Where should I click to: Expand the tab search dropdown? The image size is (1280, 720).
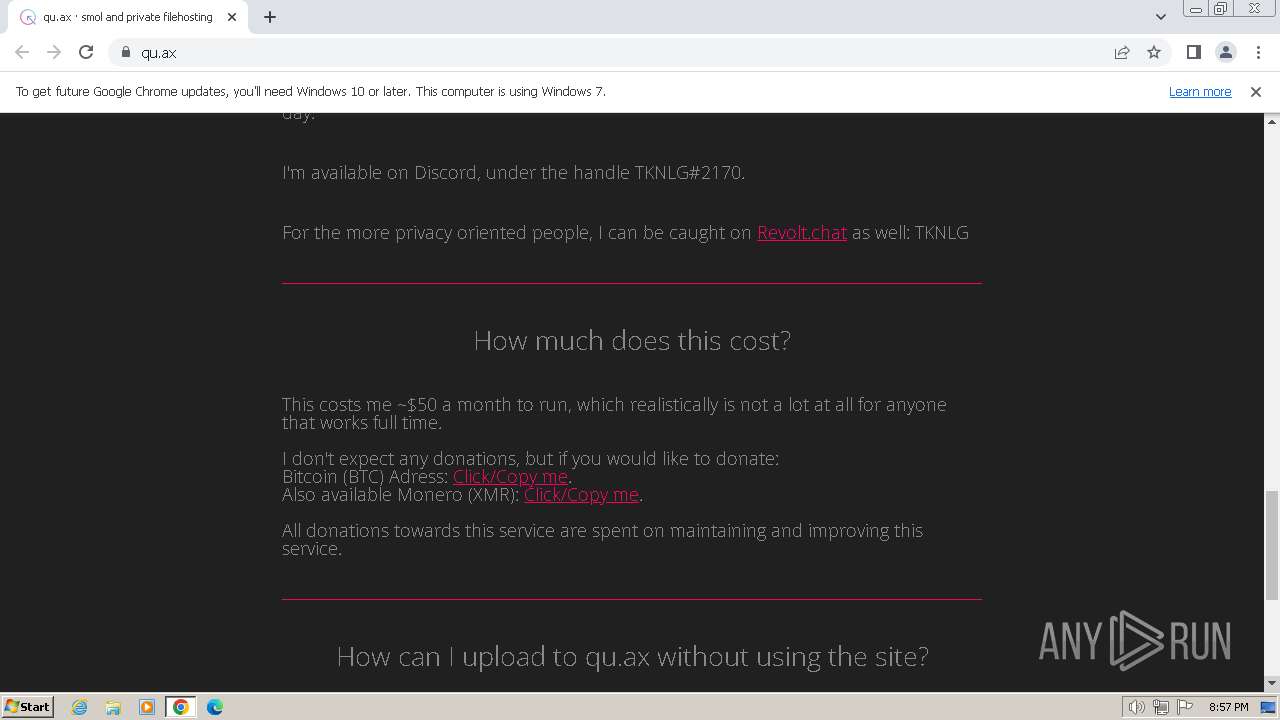(1161, 17)
